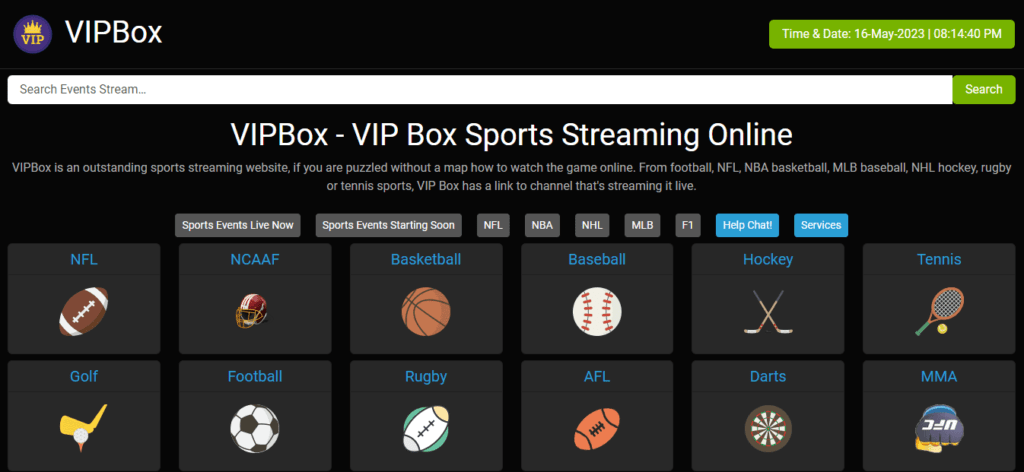
Task: Click the green Search button
Action: coord(984,89)
